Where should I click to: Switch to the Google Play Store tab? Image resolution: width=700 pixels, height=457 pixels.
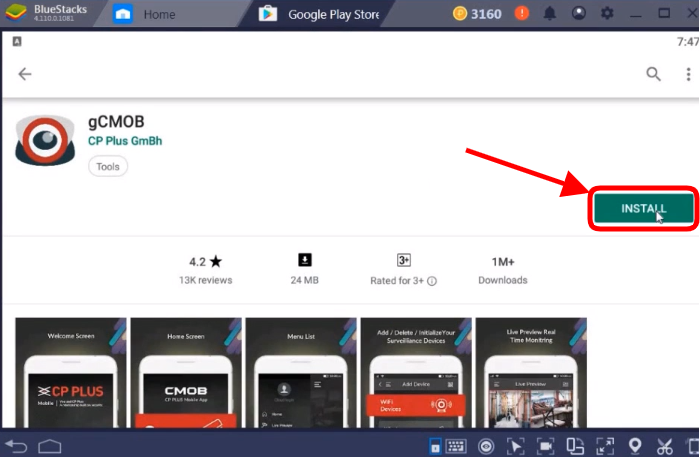[x=321, y=14]
